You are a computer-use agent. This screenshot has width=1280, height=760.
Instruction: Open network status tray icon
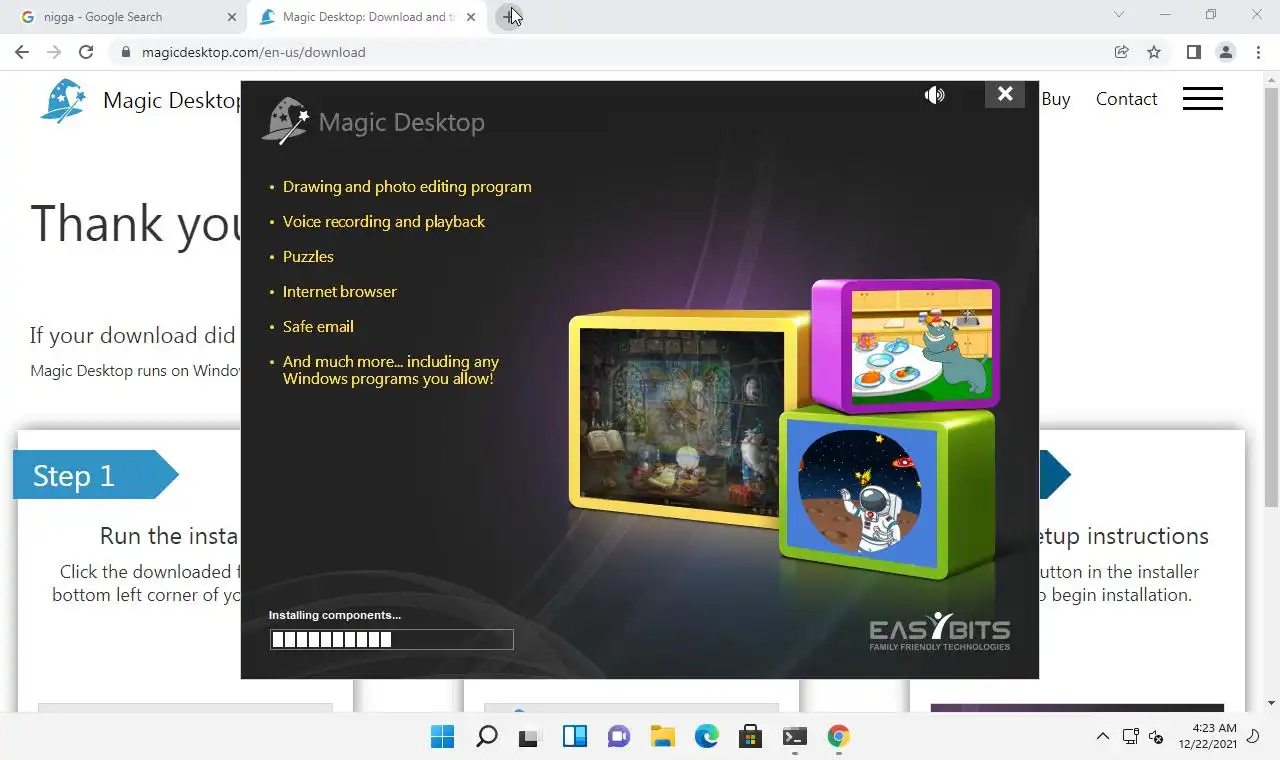pos(1130,737)
